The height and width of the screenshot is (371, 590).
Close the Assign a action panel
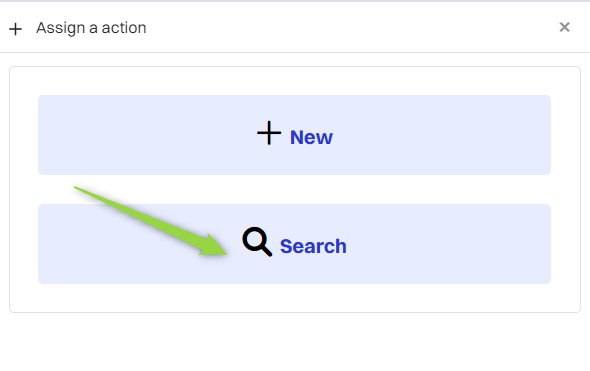coord(564,27)
